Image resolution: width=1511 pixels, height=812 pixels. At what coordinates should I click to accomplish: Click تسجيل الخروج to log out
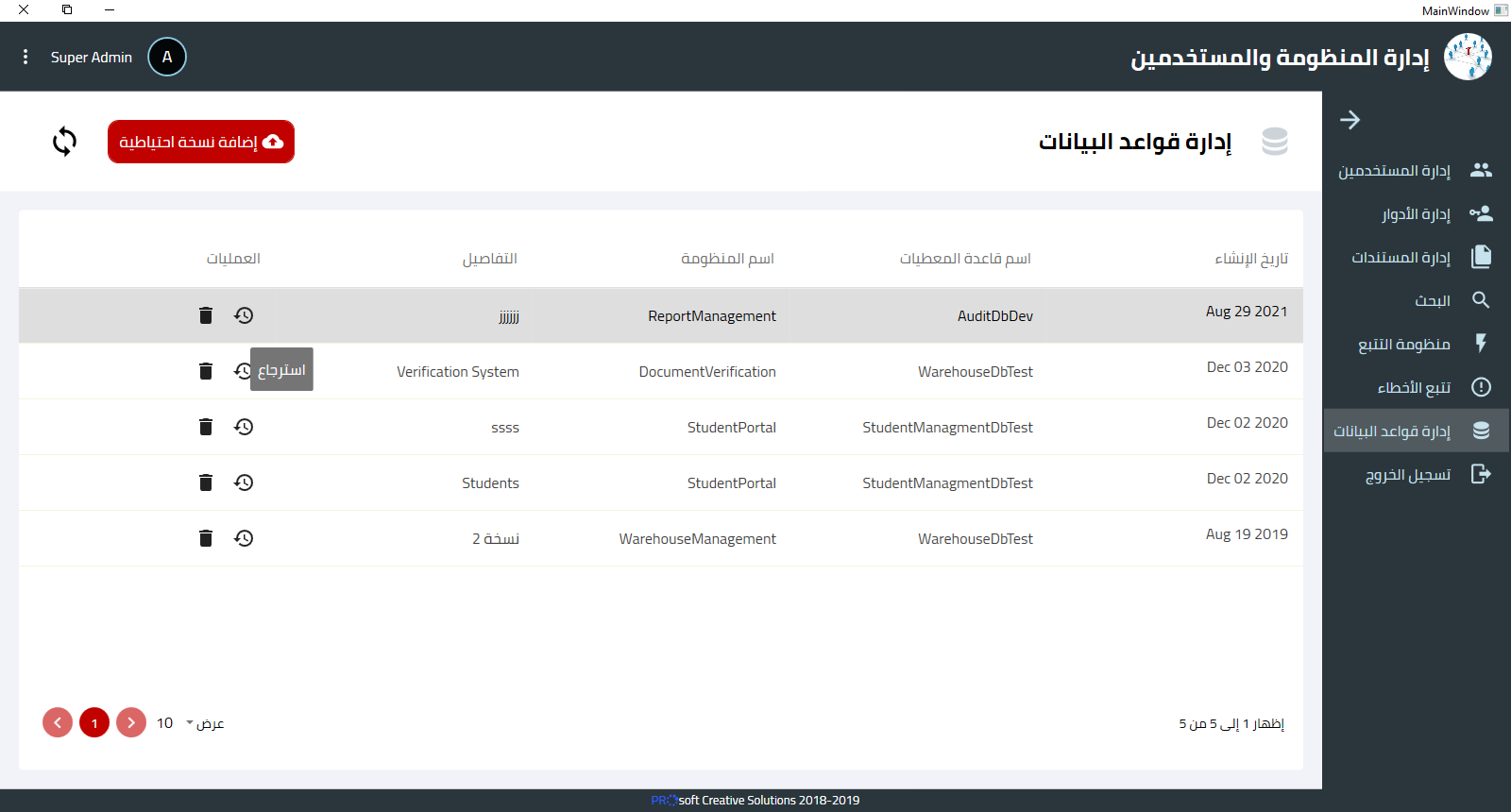(x=1416, y=474)
